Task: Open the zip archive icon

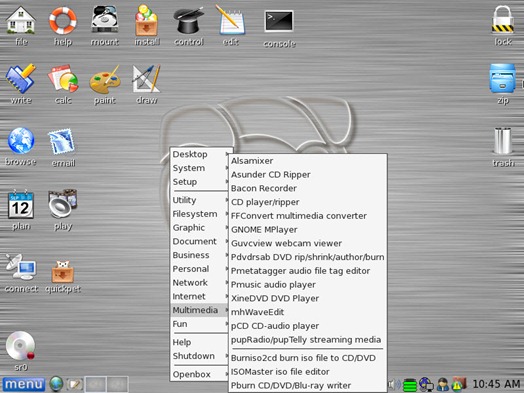Action: coord(503,79)
